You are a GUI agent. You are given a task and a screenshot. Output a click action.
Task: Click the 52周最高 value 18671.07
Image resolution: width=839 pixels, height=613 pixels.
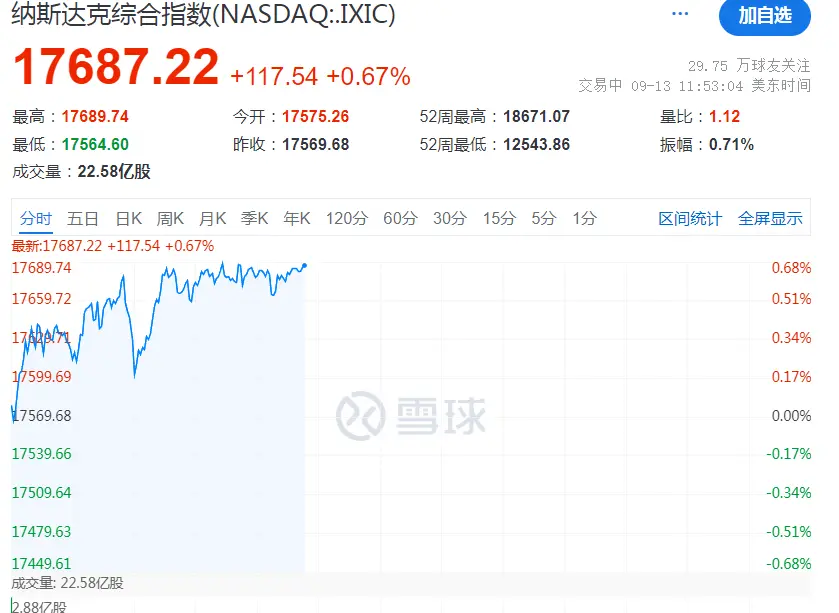pos(537,117)
